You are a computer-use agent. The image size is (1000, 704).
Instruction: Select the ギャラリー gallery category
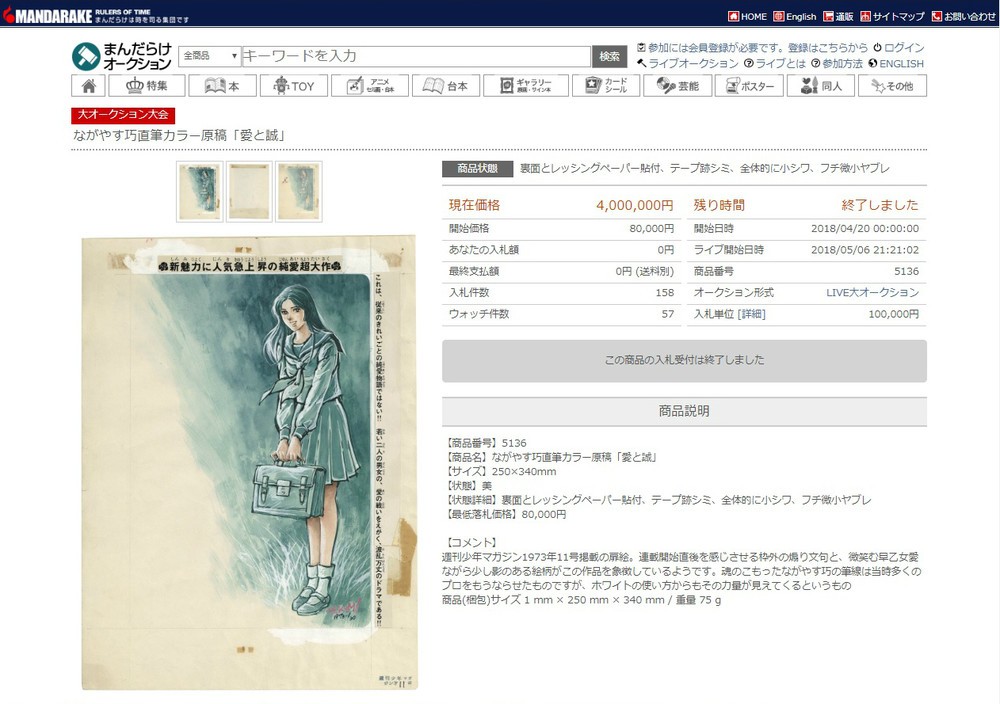pos(525,86)
